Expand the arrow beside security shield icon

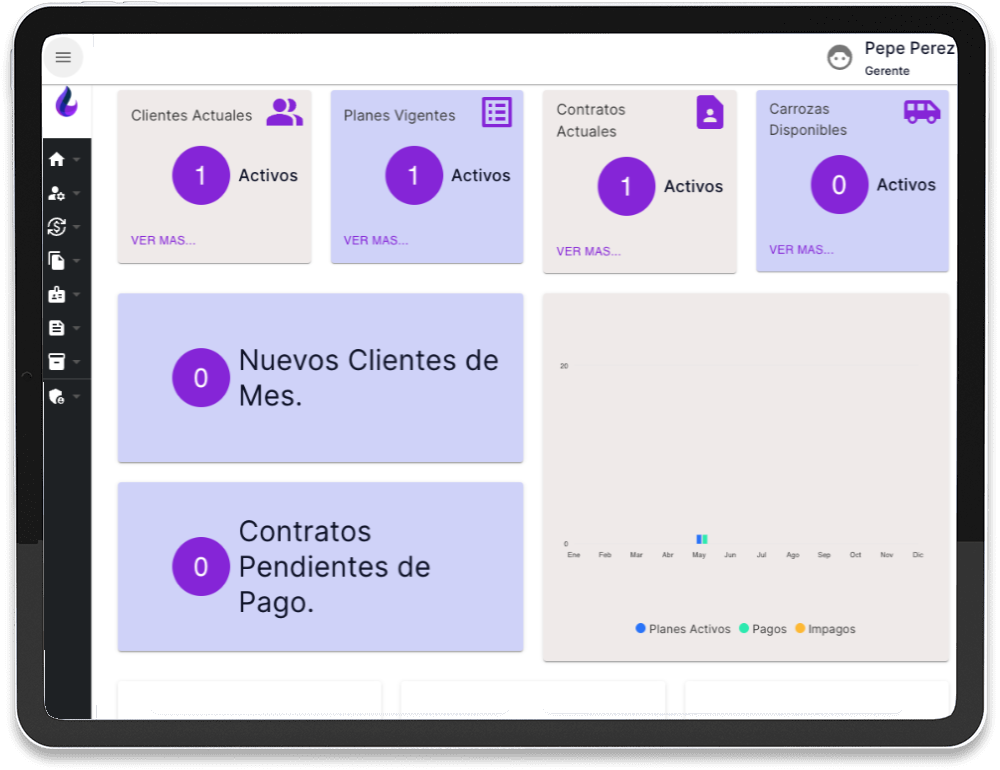tap(77, 397)
